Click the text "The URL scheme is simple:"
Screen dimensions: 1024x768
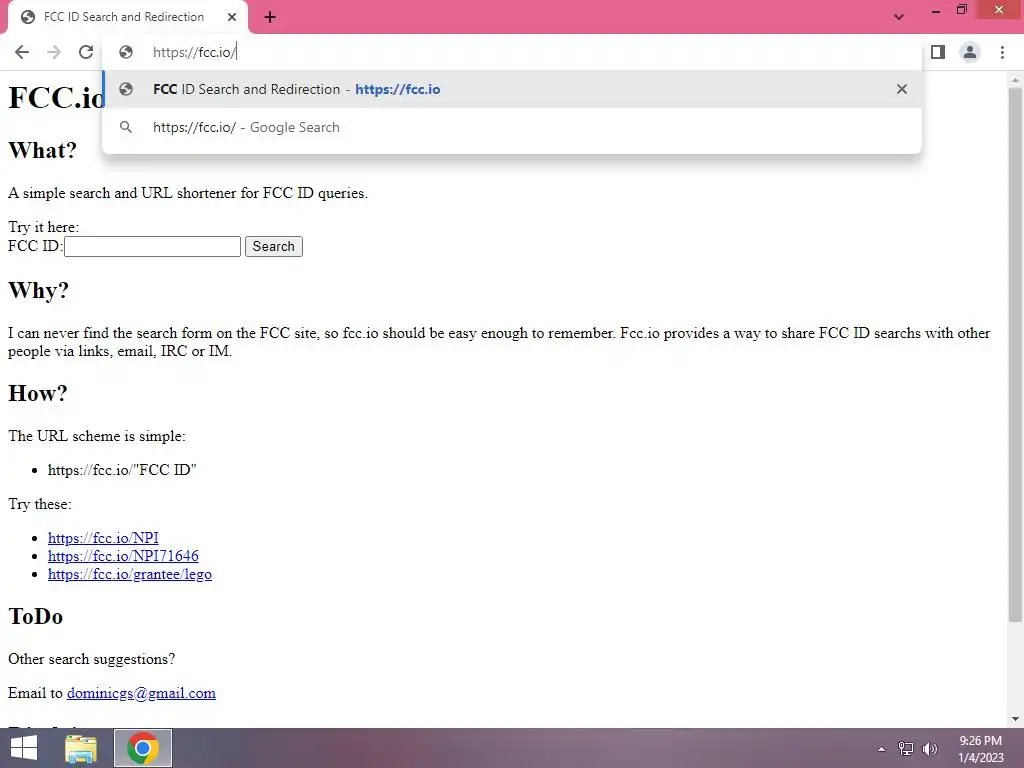tap(97, 436)
